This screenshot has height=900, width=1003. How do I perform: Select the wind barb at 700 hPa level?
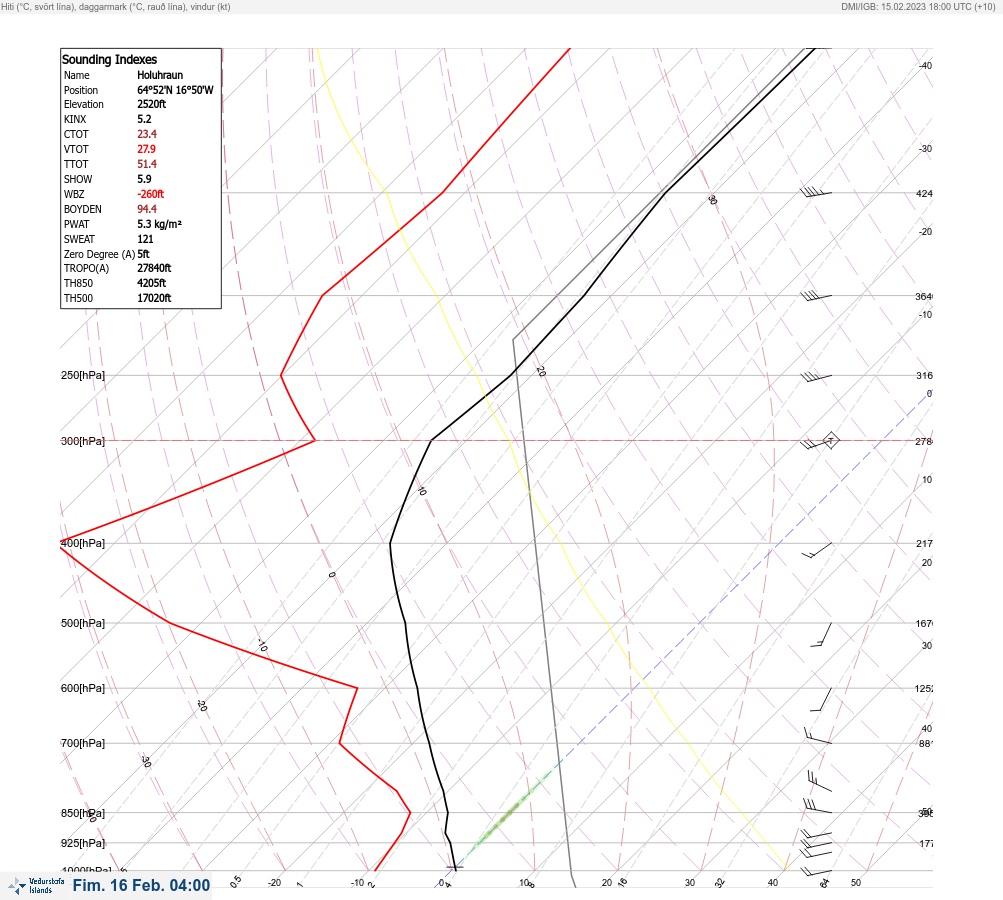[x=817, y=736]
